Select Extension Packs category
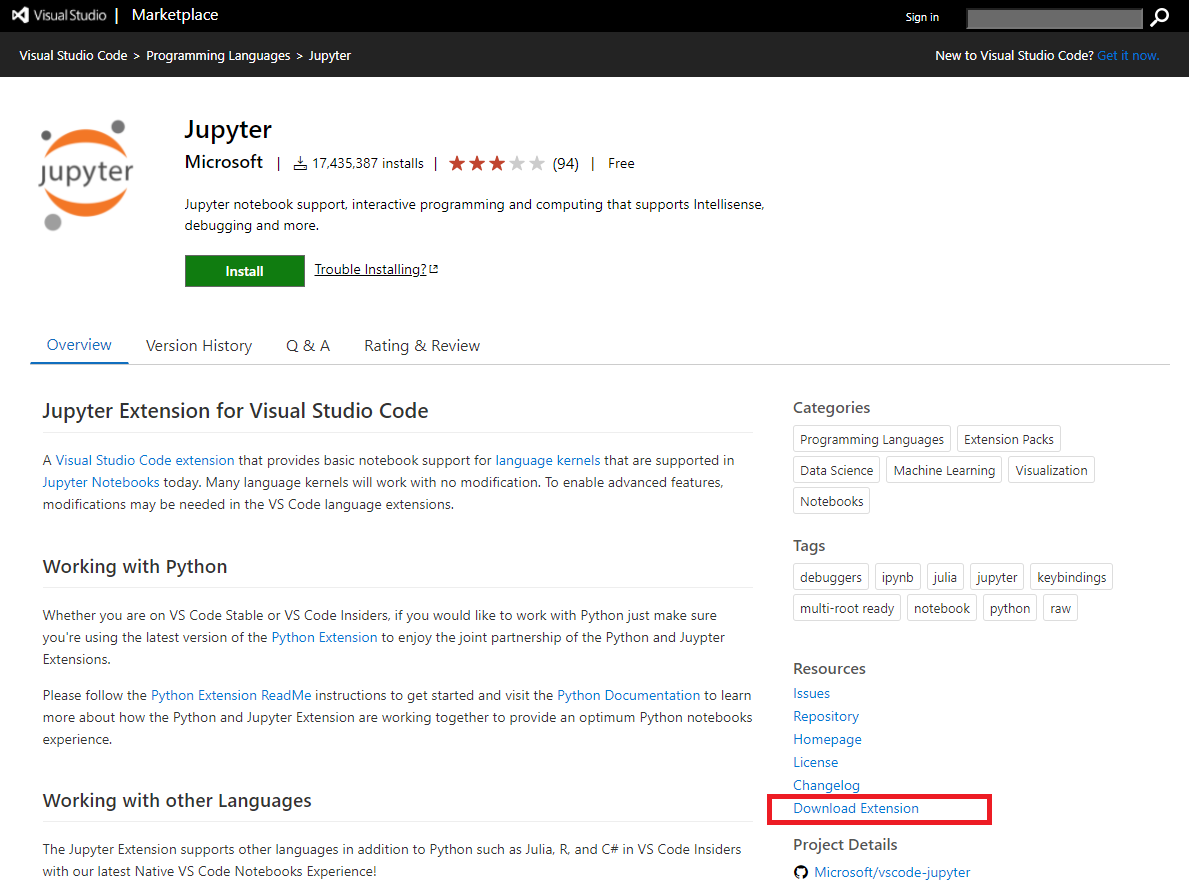This screenshot has height=882, width=1189. click(1009, 439)
